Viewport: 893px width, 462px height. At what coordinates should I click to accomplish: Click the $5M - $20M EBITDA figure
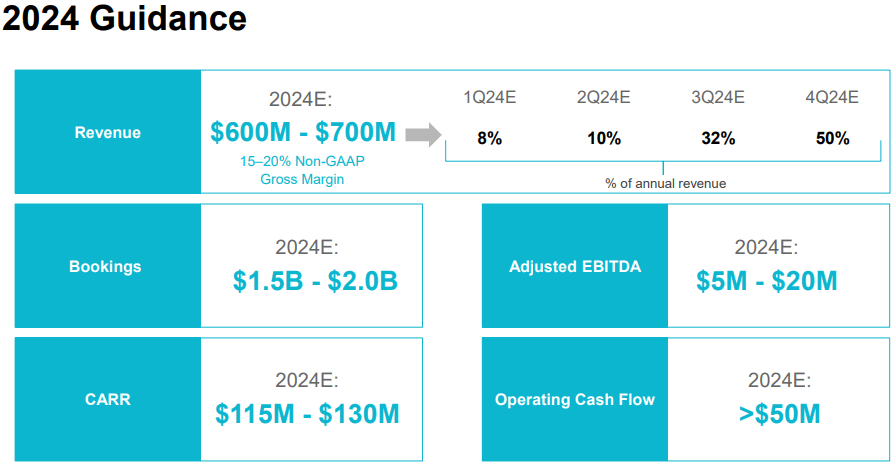tap(767, 281)
